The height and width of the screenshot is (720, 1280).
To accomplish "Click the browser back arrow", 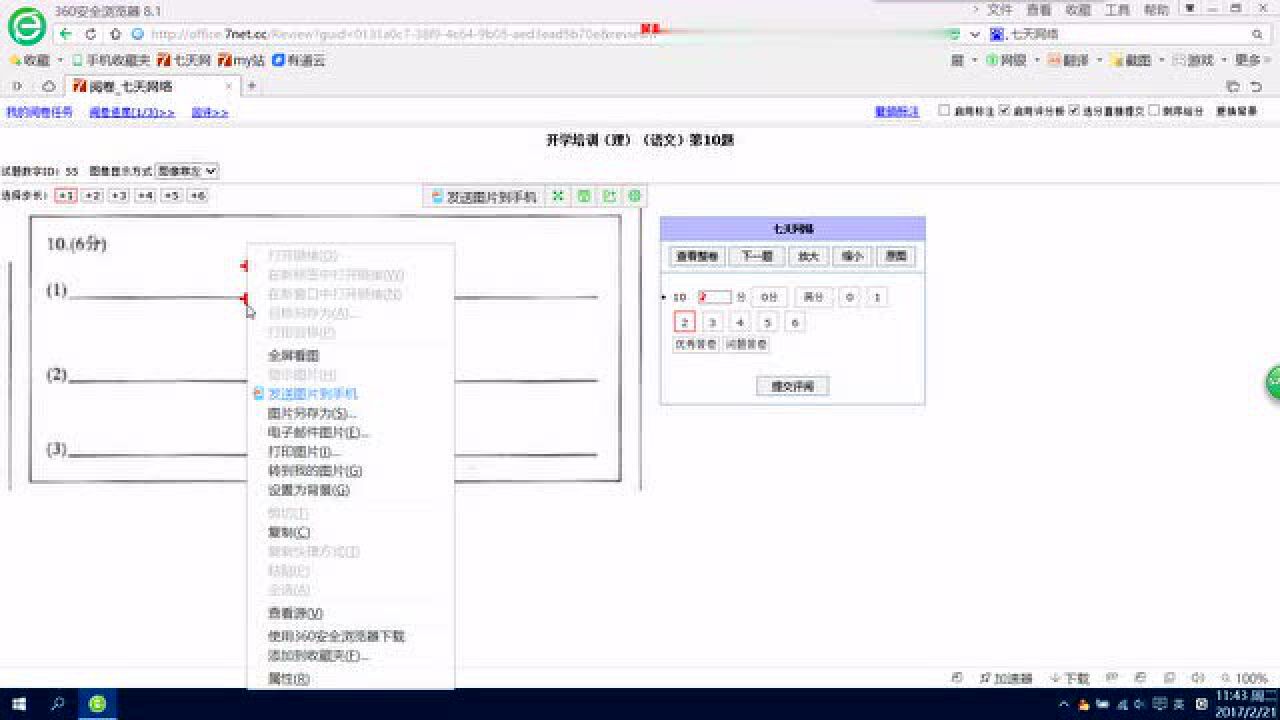I will (x=66, y=33).
